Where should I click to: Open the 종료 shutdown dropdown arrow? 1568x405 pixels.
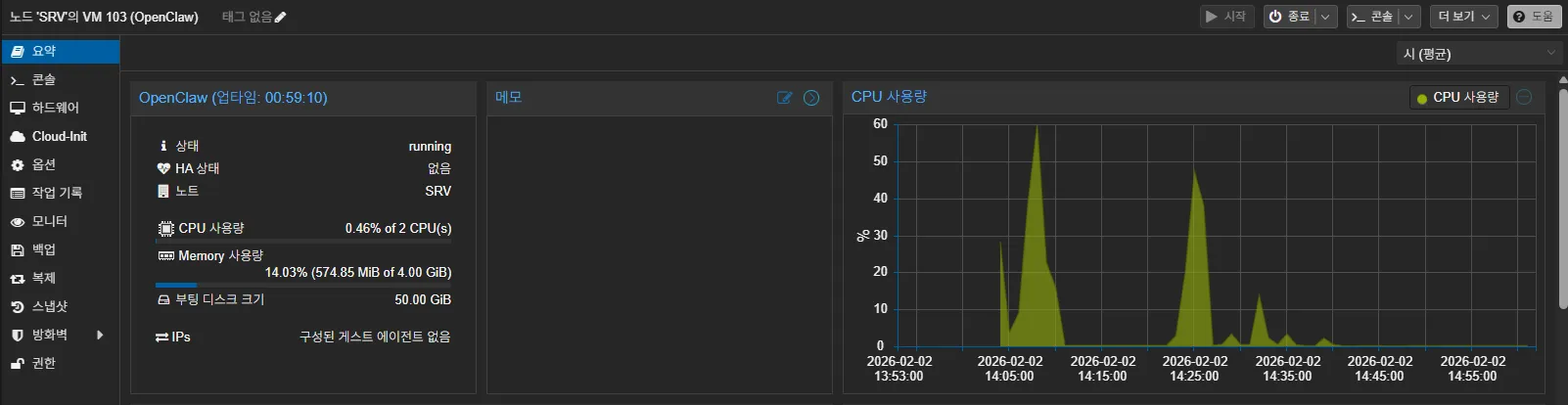click(x=1325, y=17)
